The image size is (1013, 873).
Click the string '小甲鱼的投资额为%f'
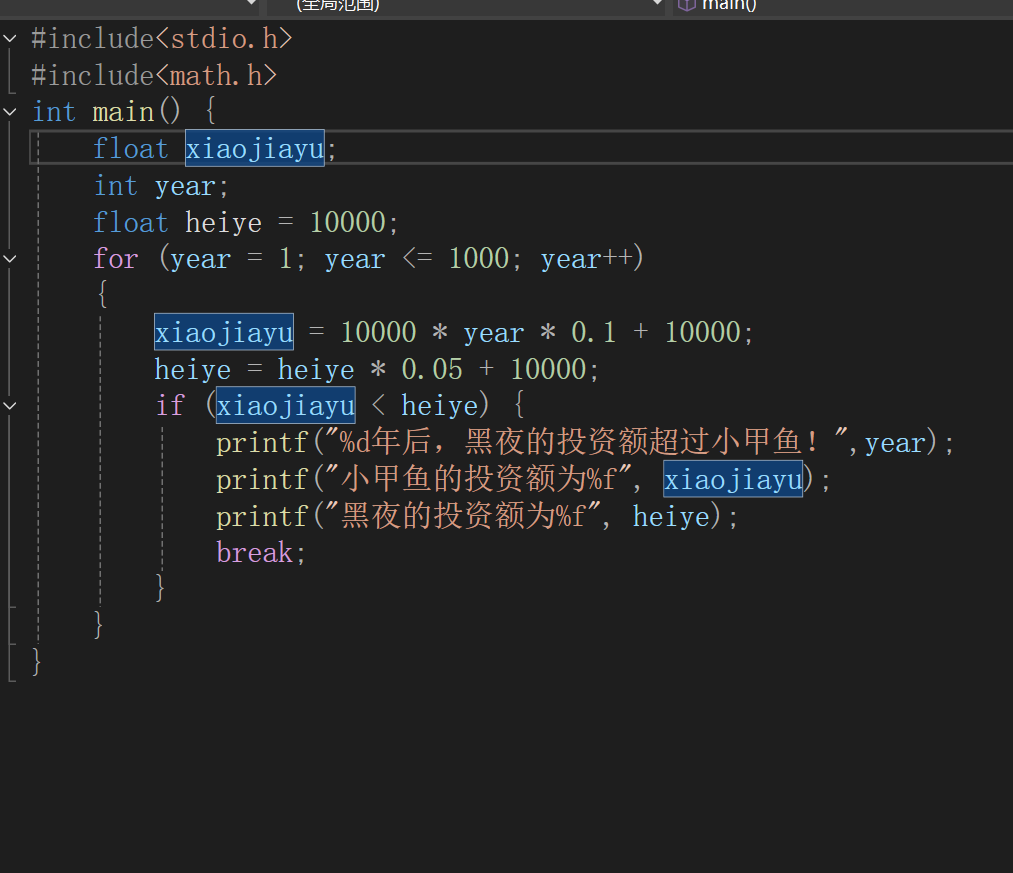[478, 479]
